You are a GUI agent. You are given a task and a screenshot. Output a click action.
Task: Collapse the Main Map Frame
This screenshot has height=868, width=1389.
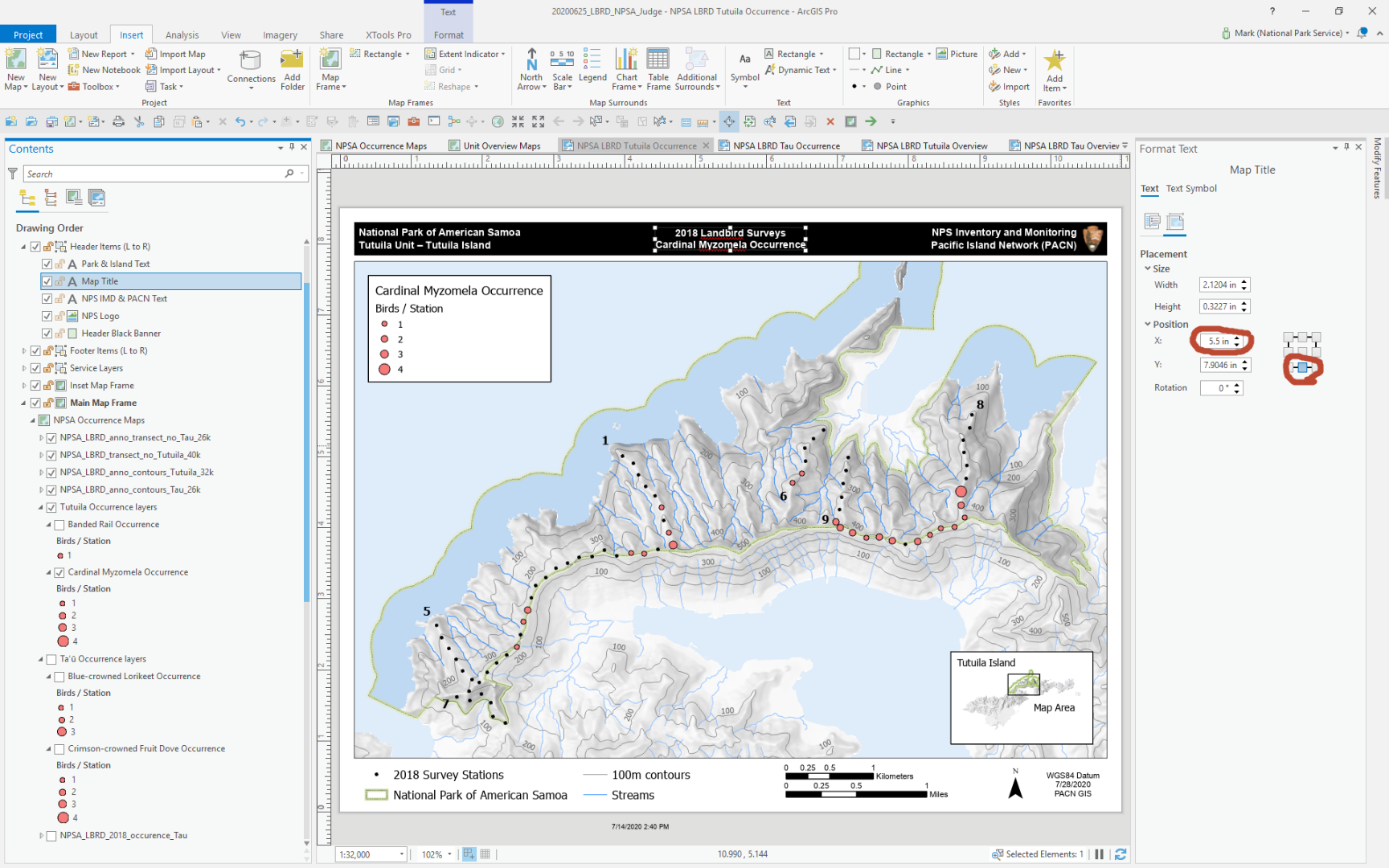pos(23,403)
